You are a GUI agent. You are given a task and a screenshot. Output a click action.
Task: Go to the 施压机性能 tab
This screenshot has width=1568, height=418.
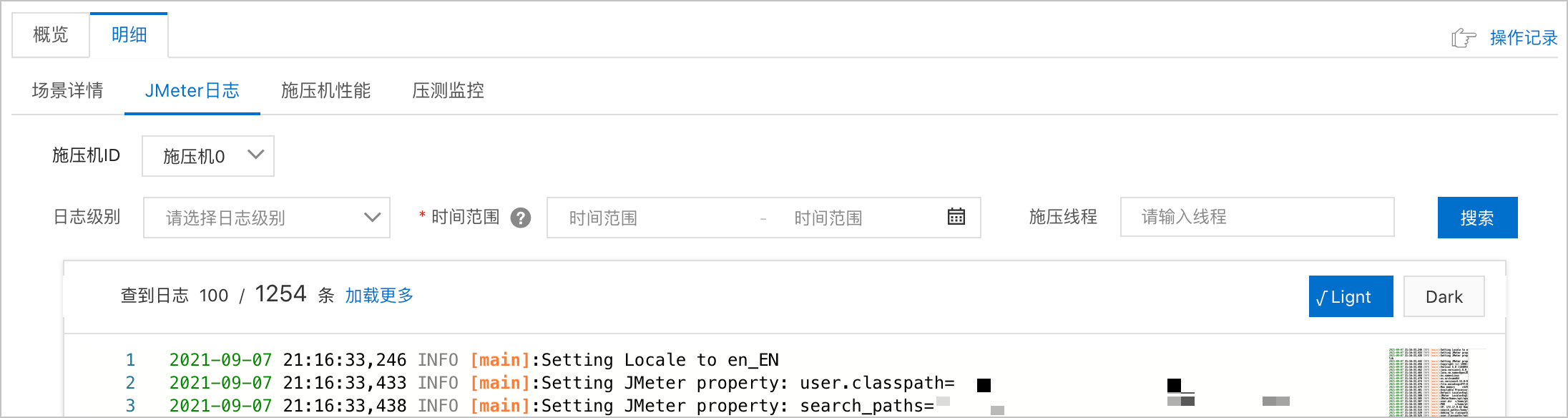click(325, 91)
